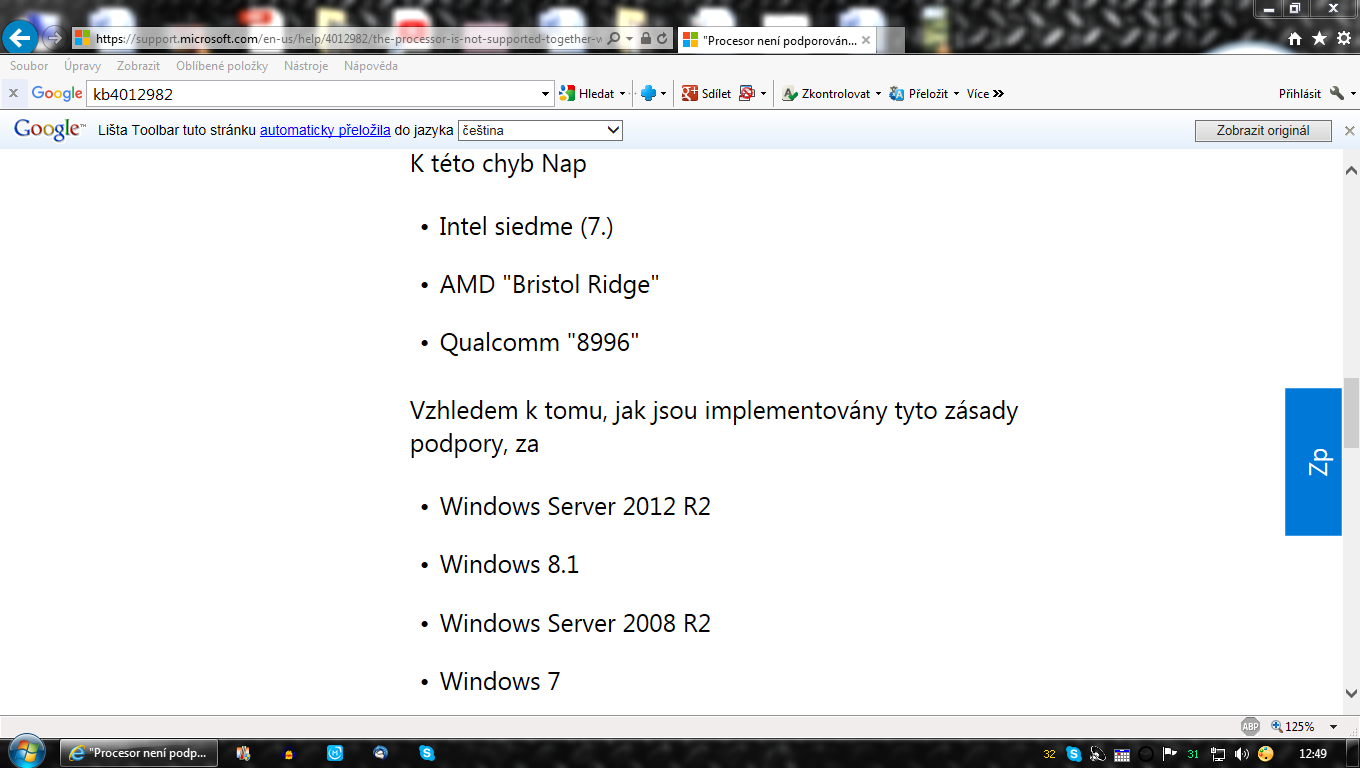Click Přihlásit to sign in
The height and width of the screenshot is (768, 1360).
click(1300, 93)
